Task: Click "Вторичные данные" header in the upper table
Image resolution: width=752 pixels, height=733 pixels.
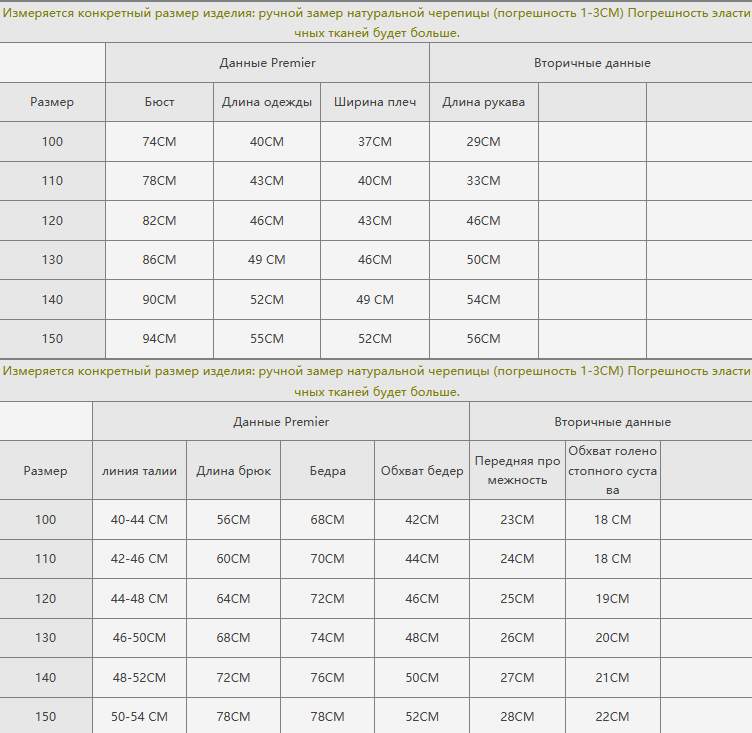Action: [592, 63]
